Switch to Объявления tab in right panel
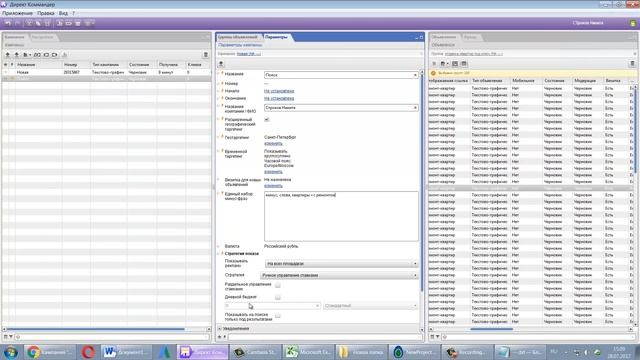The image size is (640, 360). (x=444, y=37)
